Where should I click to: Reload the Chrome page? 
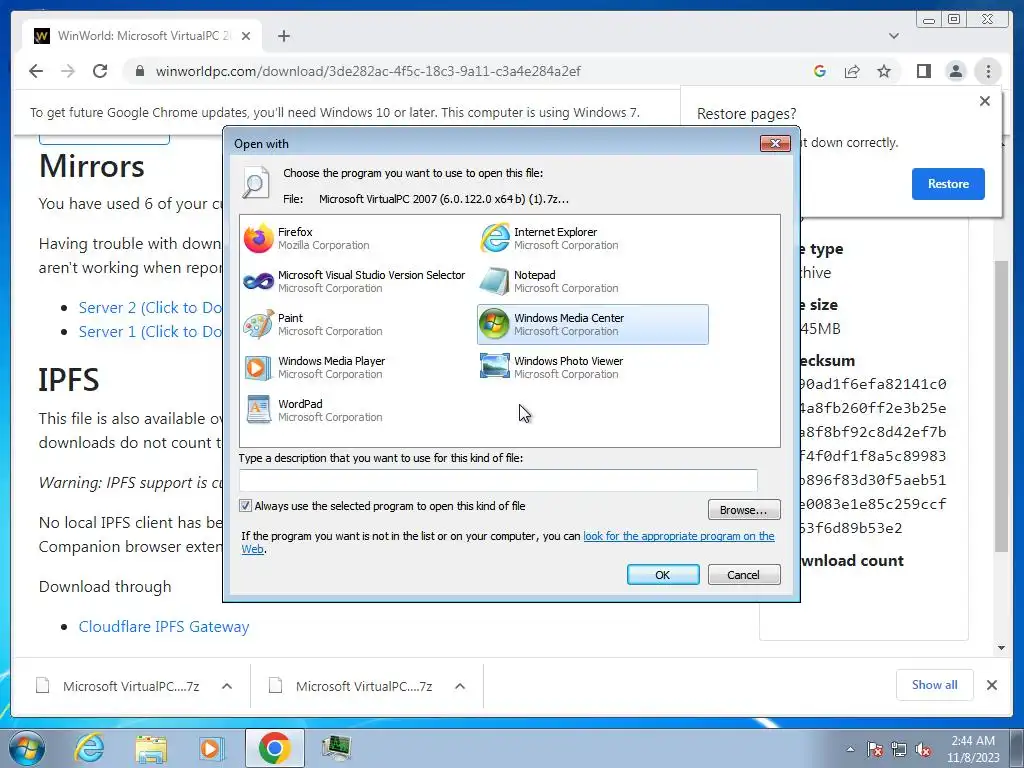click(100, 71)
